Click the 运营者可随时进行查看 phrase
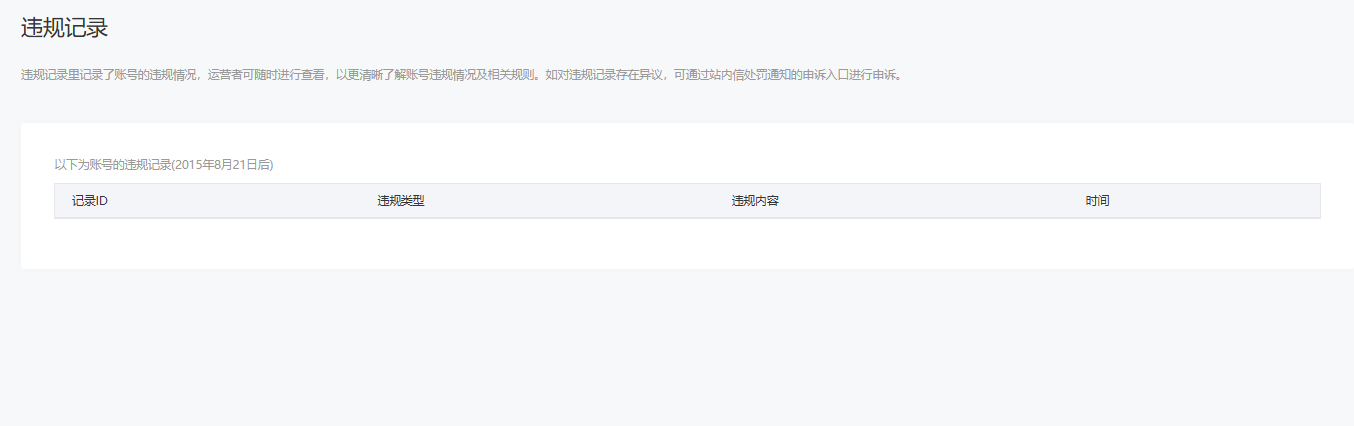This screenshot has height=426, width=1354. [x=266, y=75]
